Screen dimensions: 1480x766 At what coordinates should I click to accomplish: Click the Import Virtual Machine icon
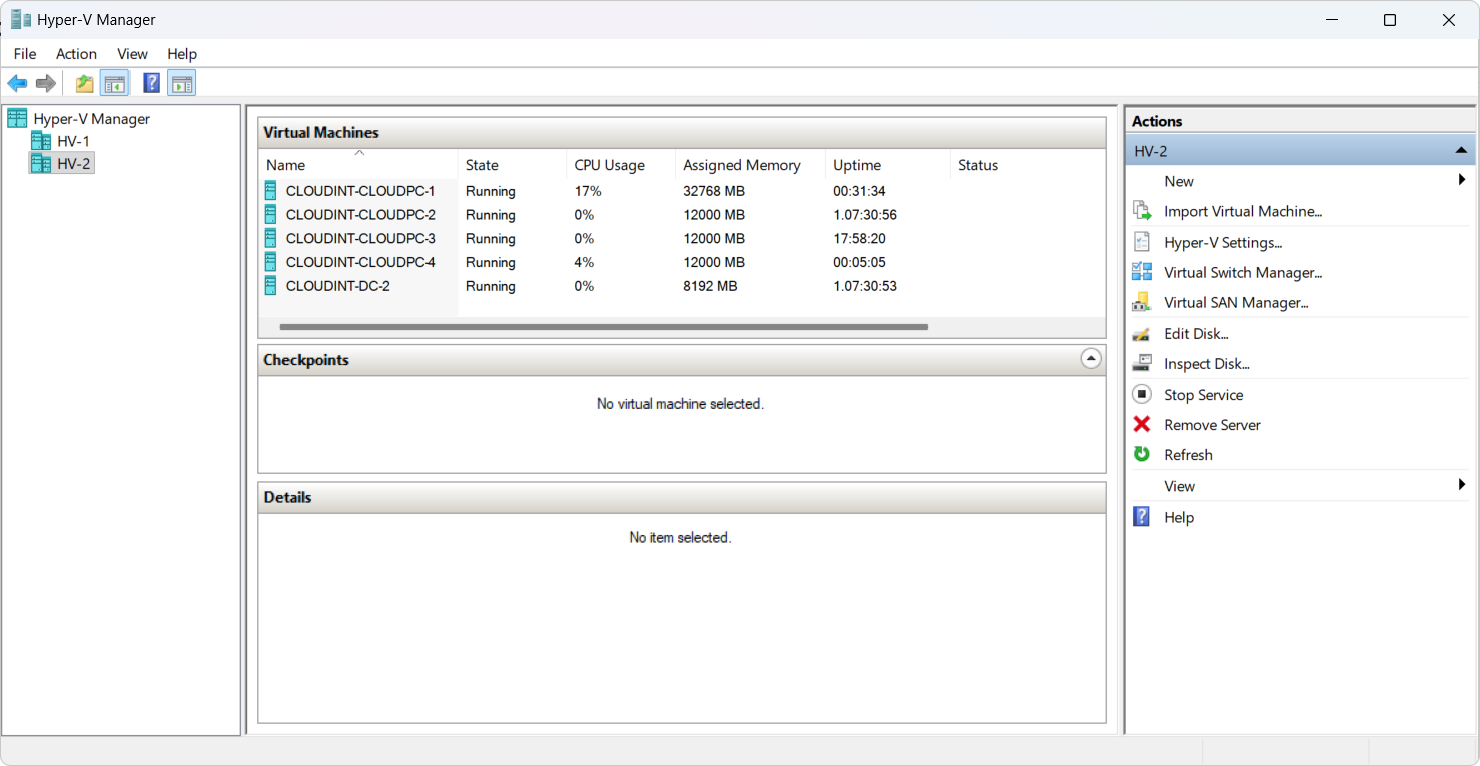click(x=1142, y=211)
